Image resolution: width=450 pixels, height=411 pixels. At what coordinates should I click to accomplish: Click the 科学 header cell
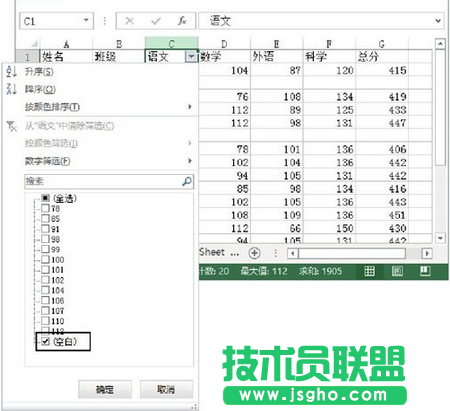coord(329,57)
